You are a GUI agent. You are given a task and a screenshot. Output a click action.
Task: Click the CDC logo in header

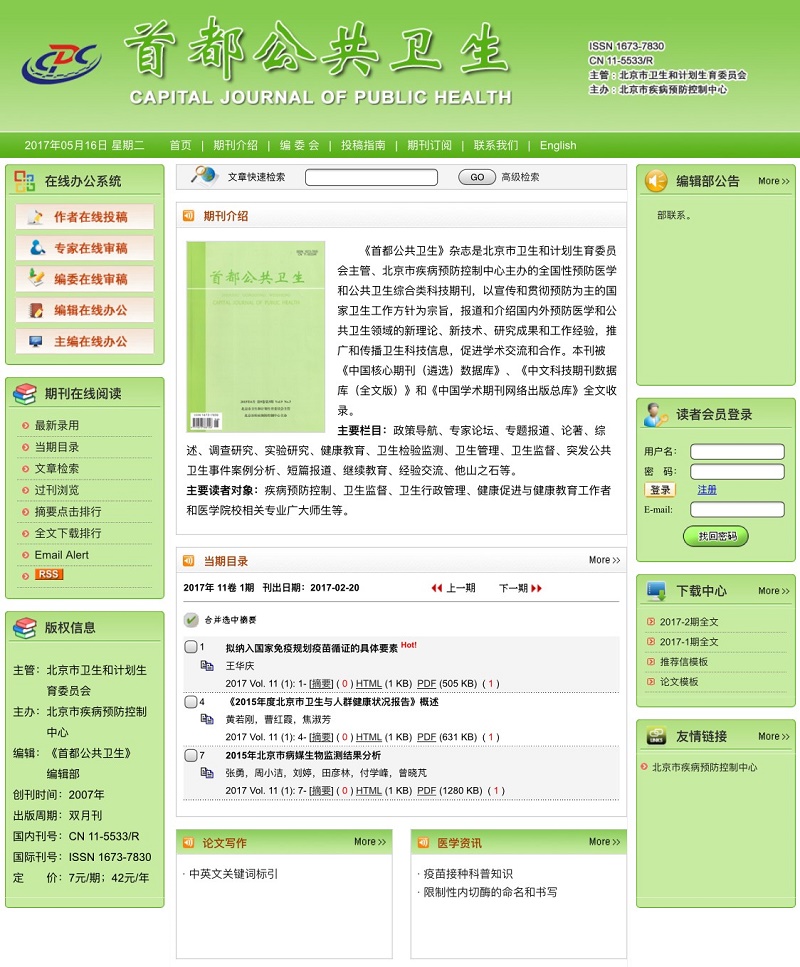pyautogui.click(x=61, y=64)
